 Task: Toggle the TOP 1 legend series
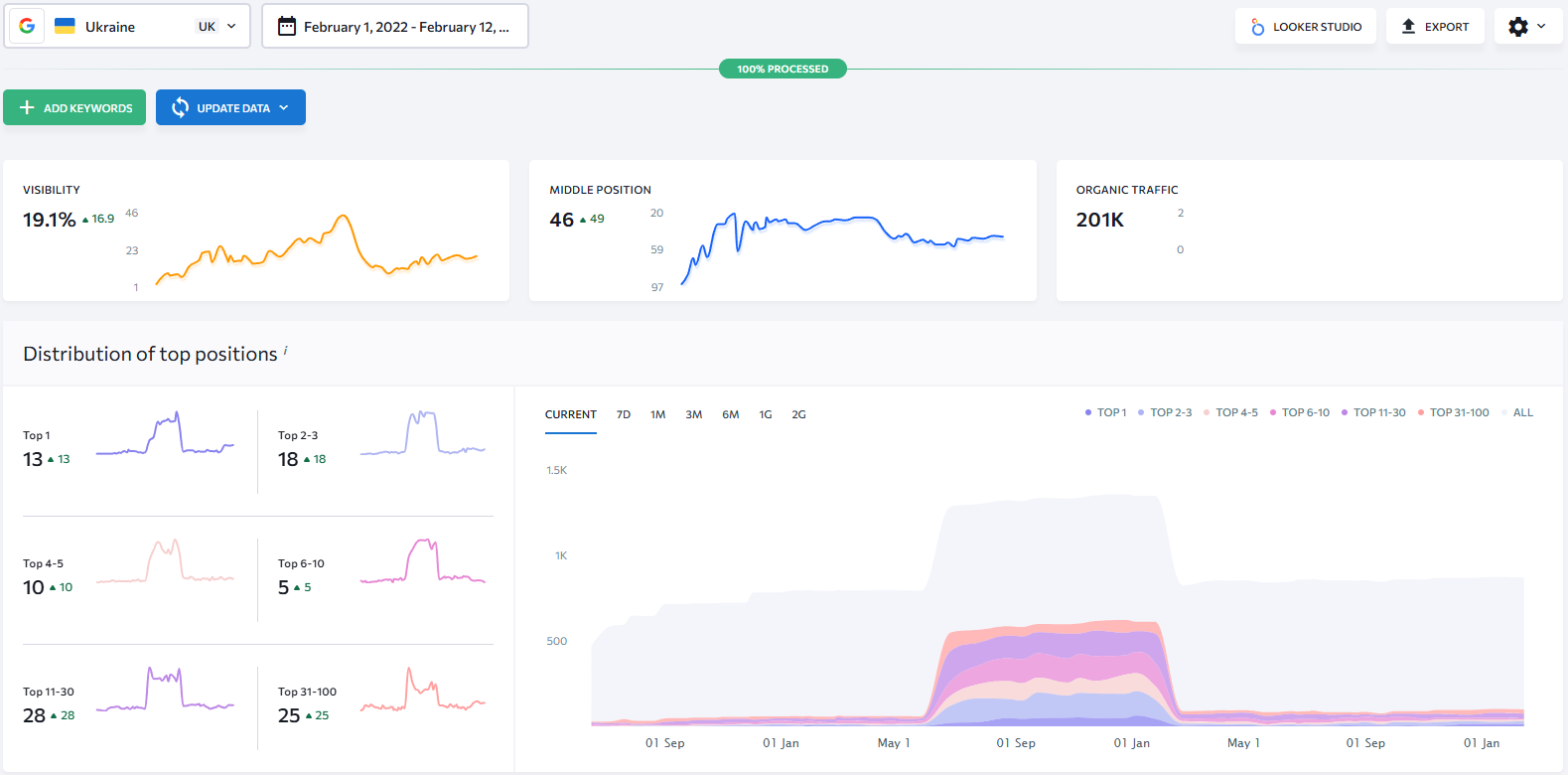tap(1105, 412)
